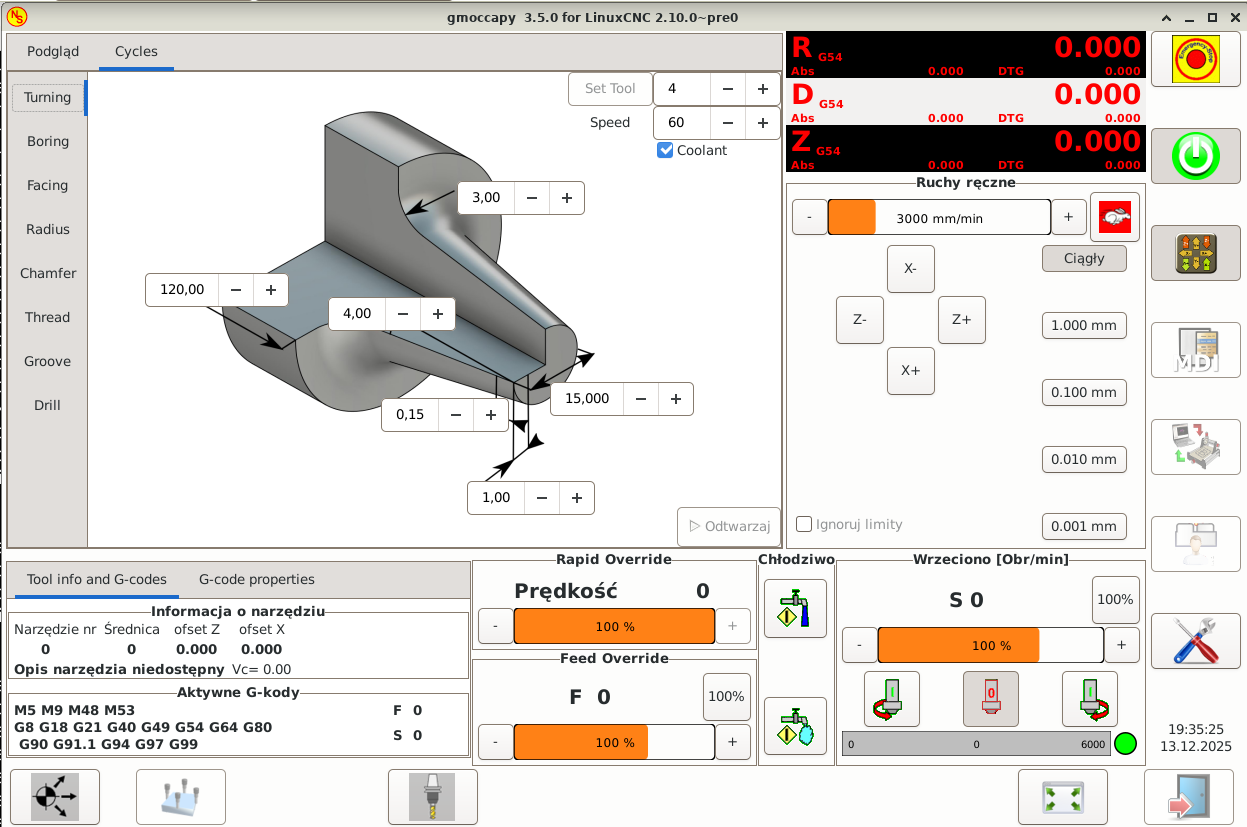Toggle fullscreen green arrows icon

pos(1063,797)
